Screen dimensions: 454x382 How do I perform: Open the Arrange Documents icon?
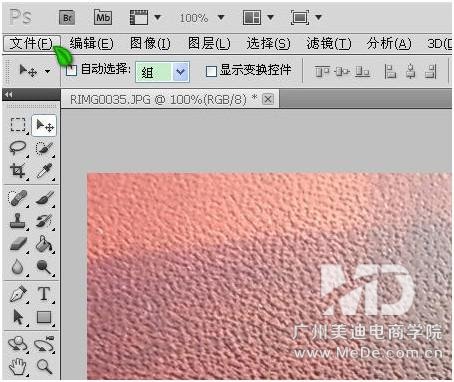pyautogui.click(x=252, y=17)
